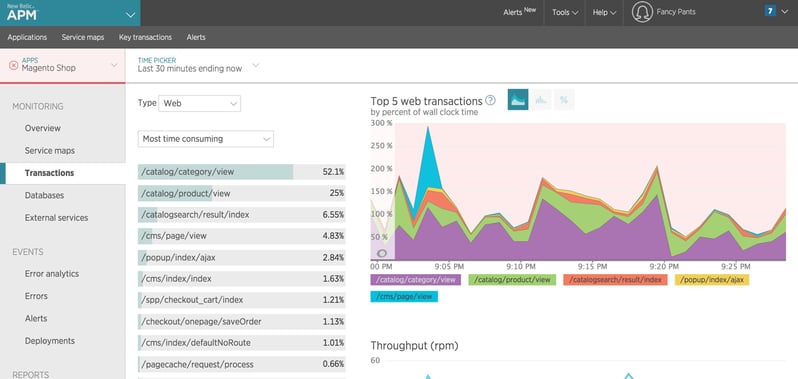
Task: Open Errors in the sidebar
Action: pyautogui.click(x=36, y=296)
